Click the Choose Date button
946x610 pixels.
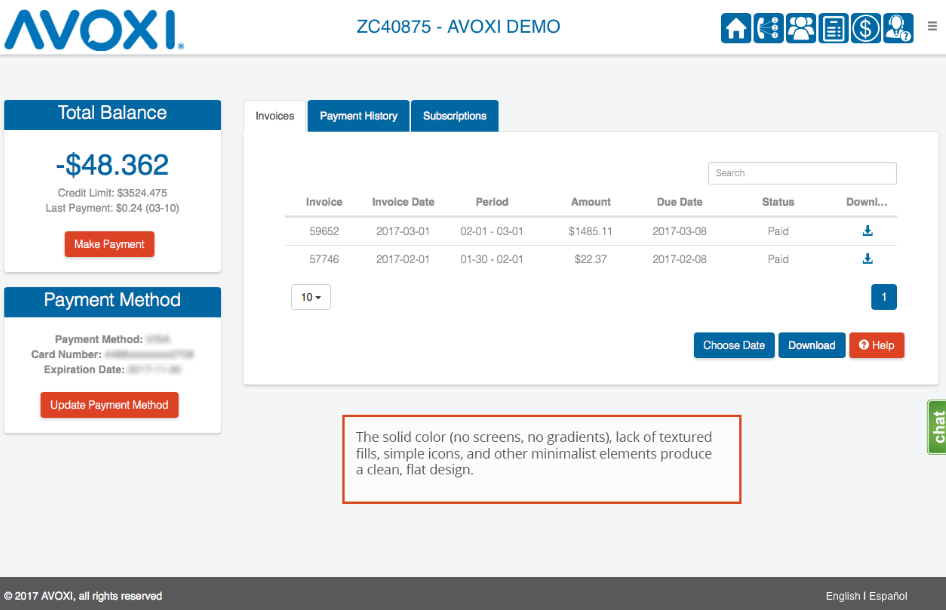click(734, 345)
